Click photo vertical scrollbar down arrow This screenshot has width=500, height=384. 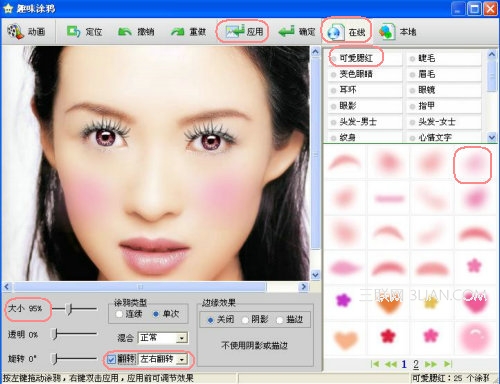(315, 275)
